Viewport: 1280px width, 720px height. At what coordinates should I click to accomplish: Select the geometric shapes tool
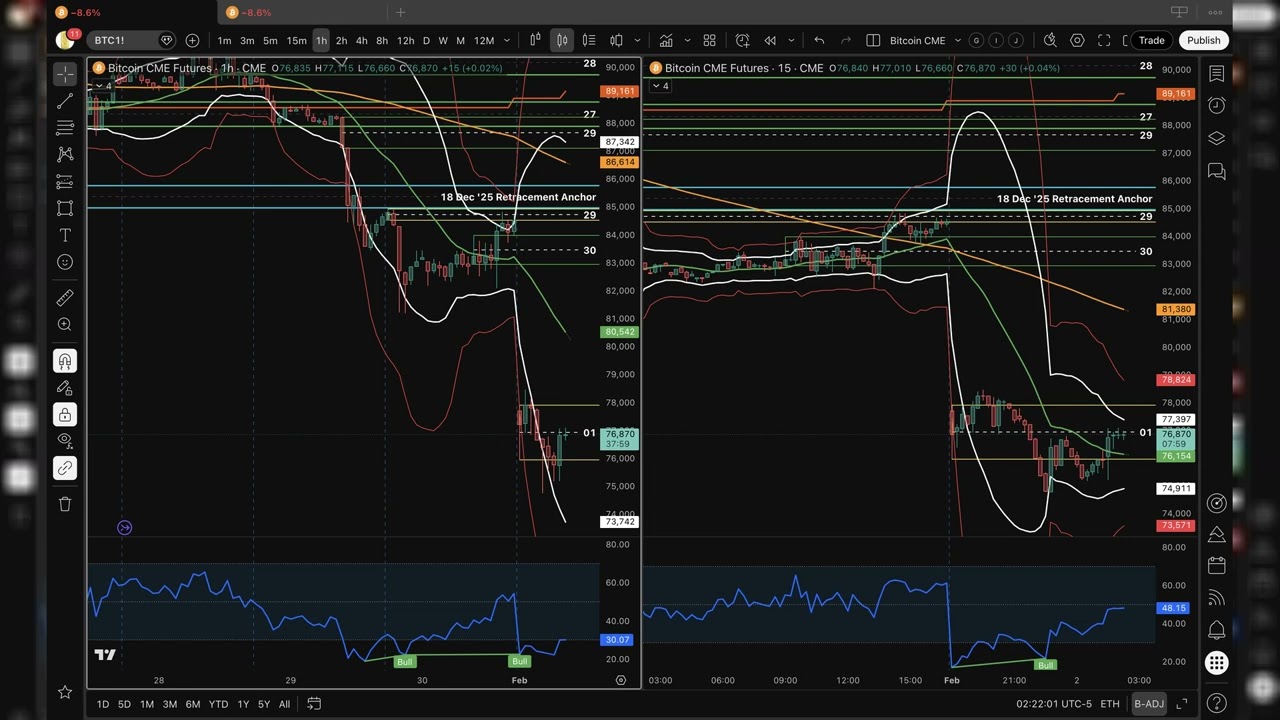point(65,208)
